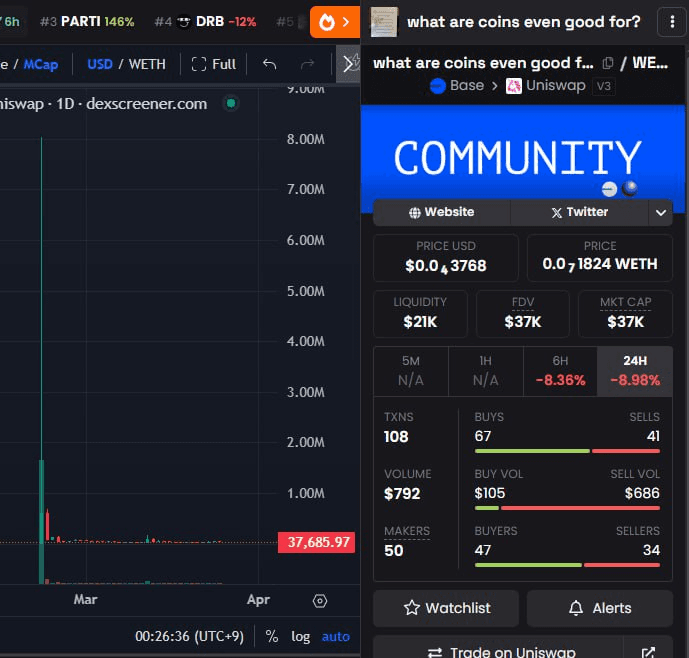The image size is (689, 658).
Task: Set up price Alerts
Action: tap(599, 608)
